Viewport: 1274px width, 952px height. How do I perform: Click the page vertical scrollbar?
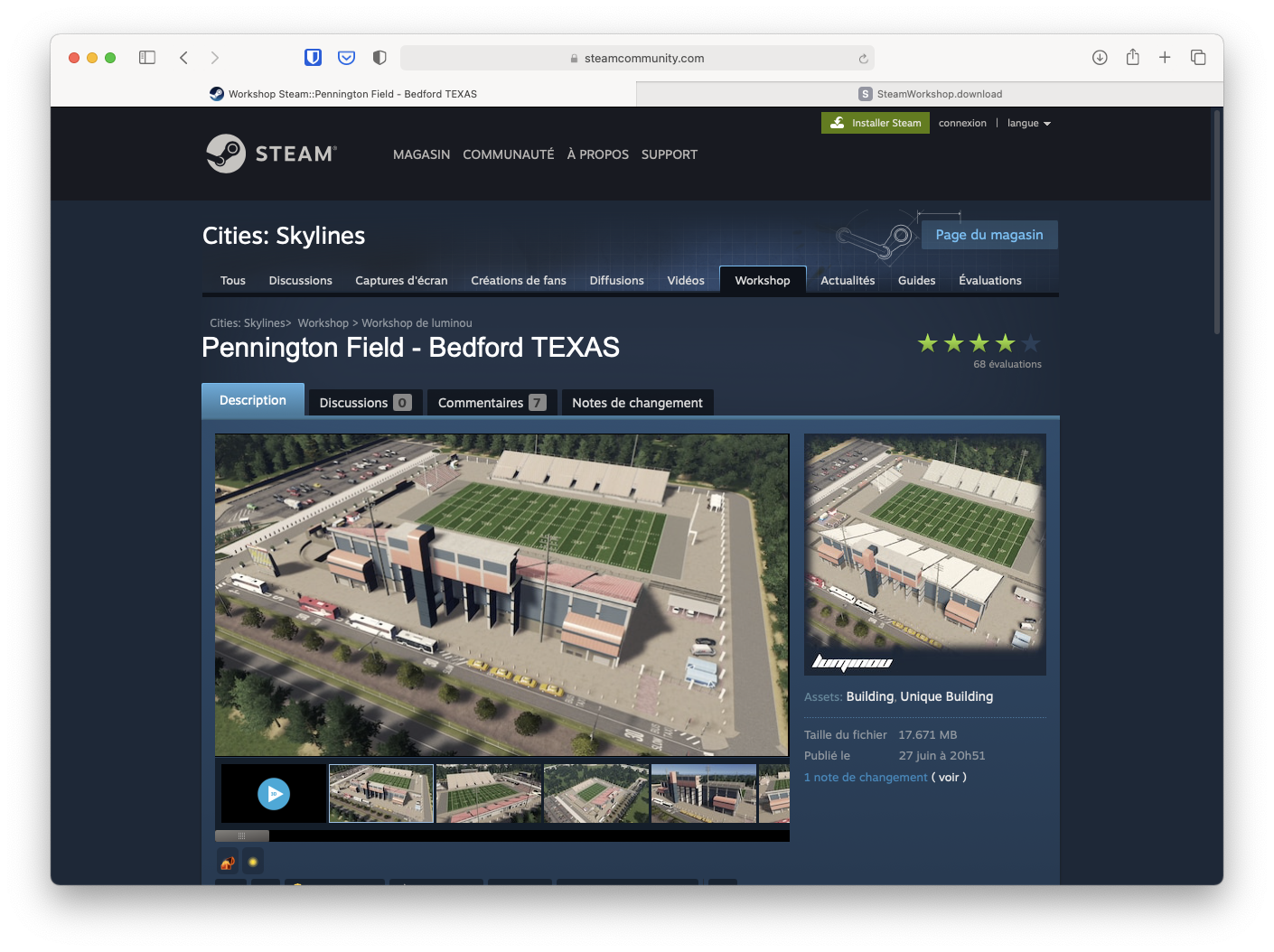pyautogui.click(x=1217, y=222)
